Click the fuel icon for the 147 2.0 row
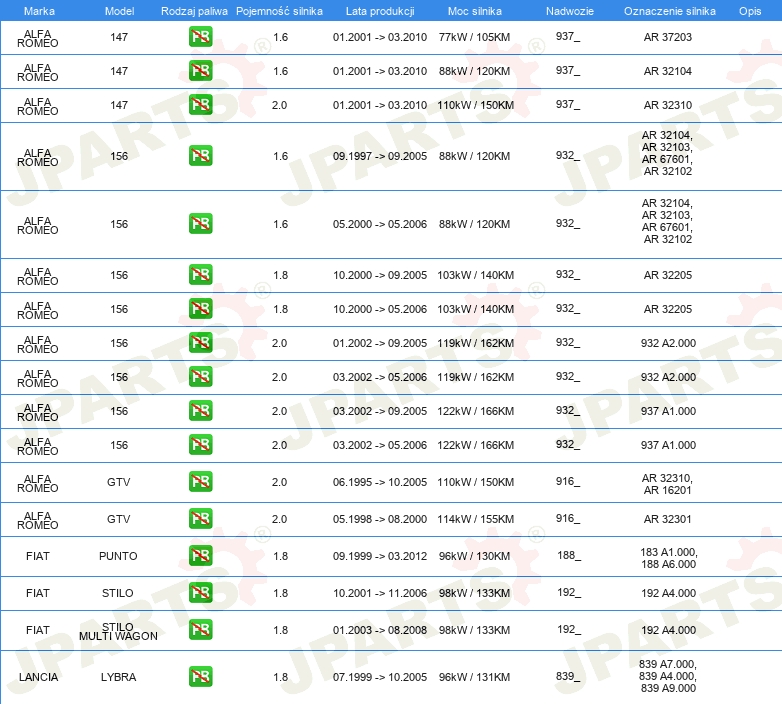 pyautogui.click(x=200, y=105)
